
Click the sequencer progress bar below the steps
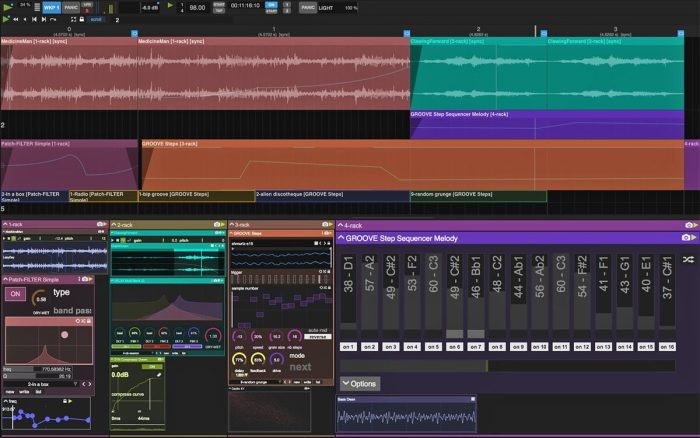507,366
